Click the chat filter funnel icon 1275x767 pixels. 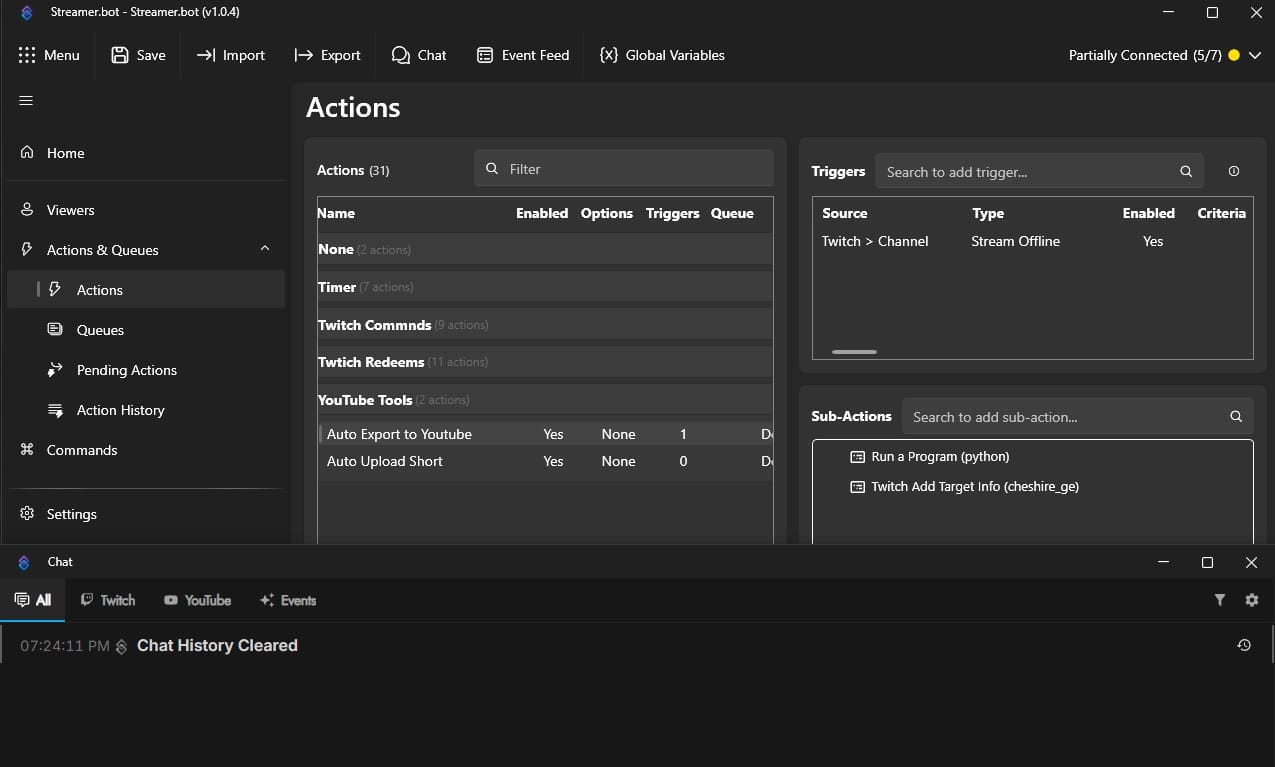pos(1219,600)
